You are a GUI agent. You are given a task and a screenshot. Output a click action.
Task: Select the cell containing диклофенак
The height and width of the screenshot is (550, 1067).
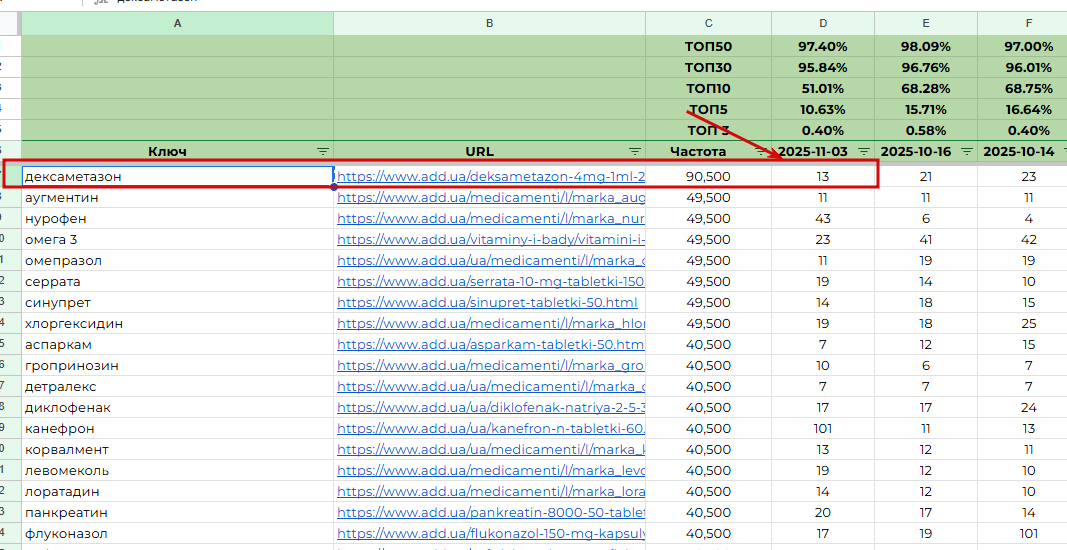point(178,408)
